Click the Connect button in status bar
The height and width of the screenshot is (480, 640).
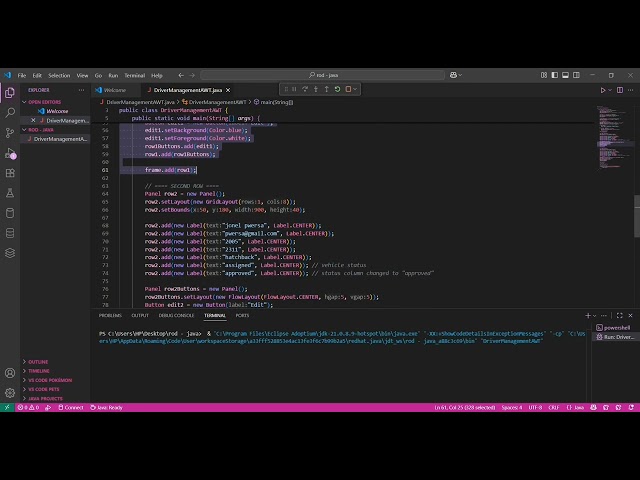tap(71, 407)
